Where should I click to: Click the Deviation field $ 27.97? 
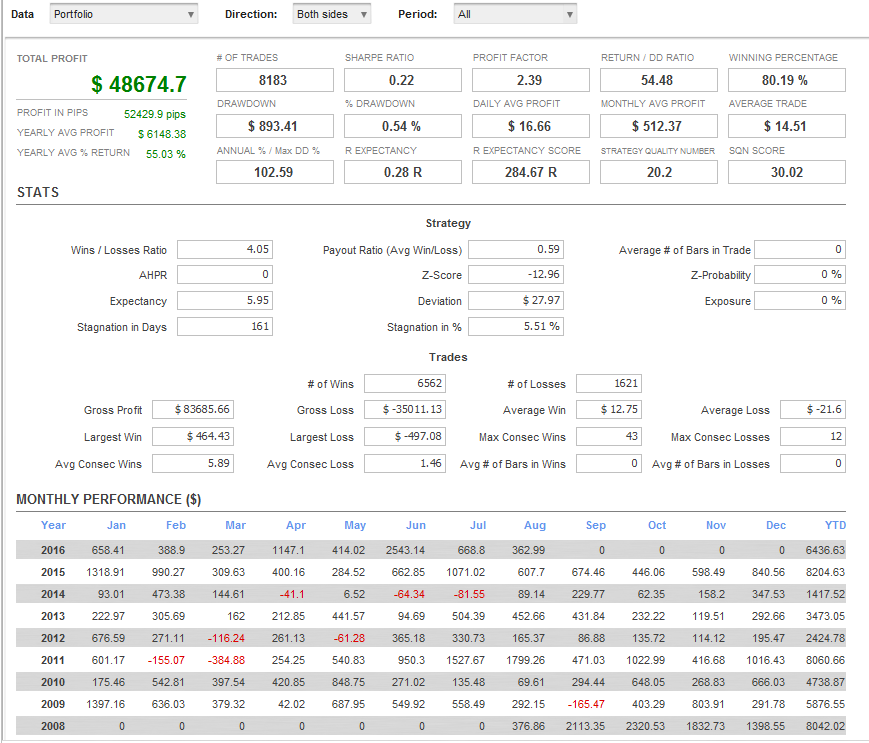pyautogui.click(x=516, y=300)
